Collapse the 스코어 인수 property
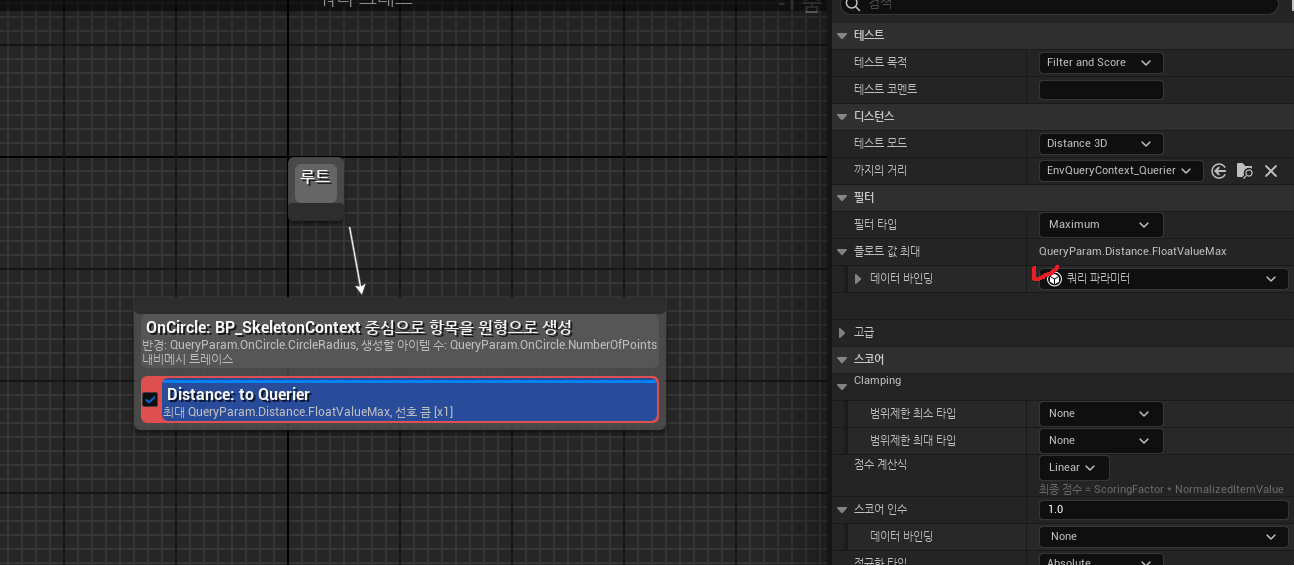Screen dimensions: 1294x565 point(841,510)
